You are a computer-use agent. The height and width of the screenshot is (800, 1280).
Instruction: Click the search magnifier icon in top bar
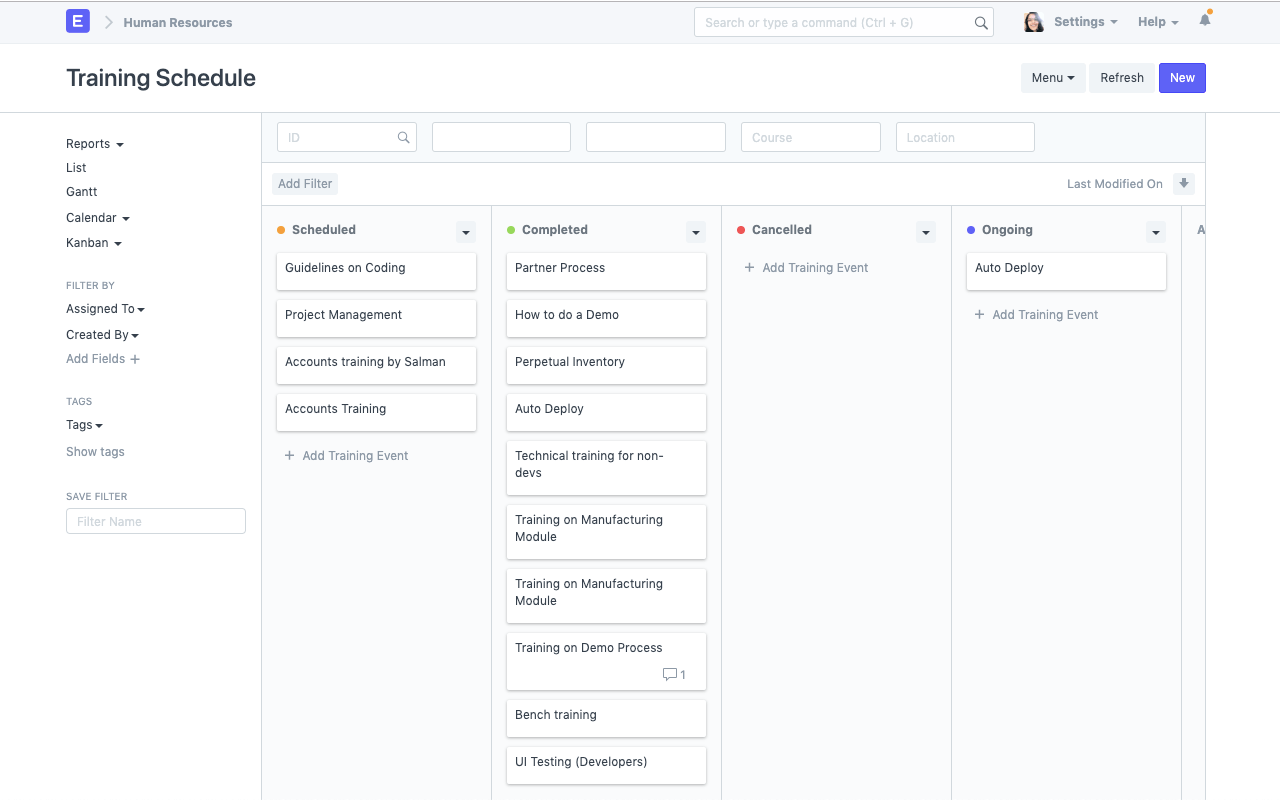coord(981,23)
